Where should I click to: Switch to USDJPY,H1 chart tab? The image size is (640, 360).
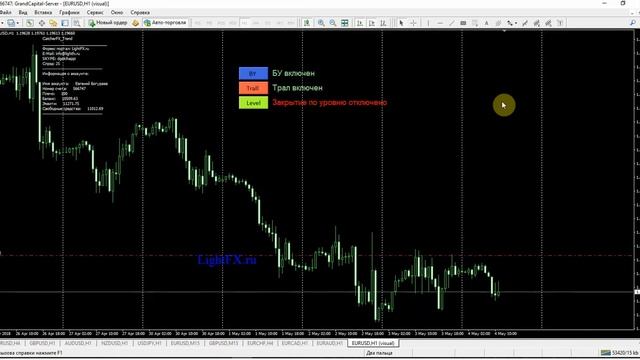click(x=150, y=343)
